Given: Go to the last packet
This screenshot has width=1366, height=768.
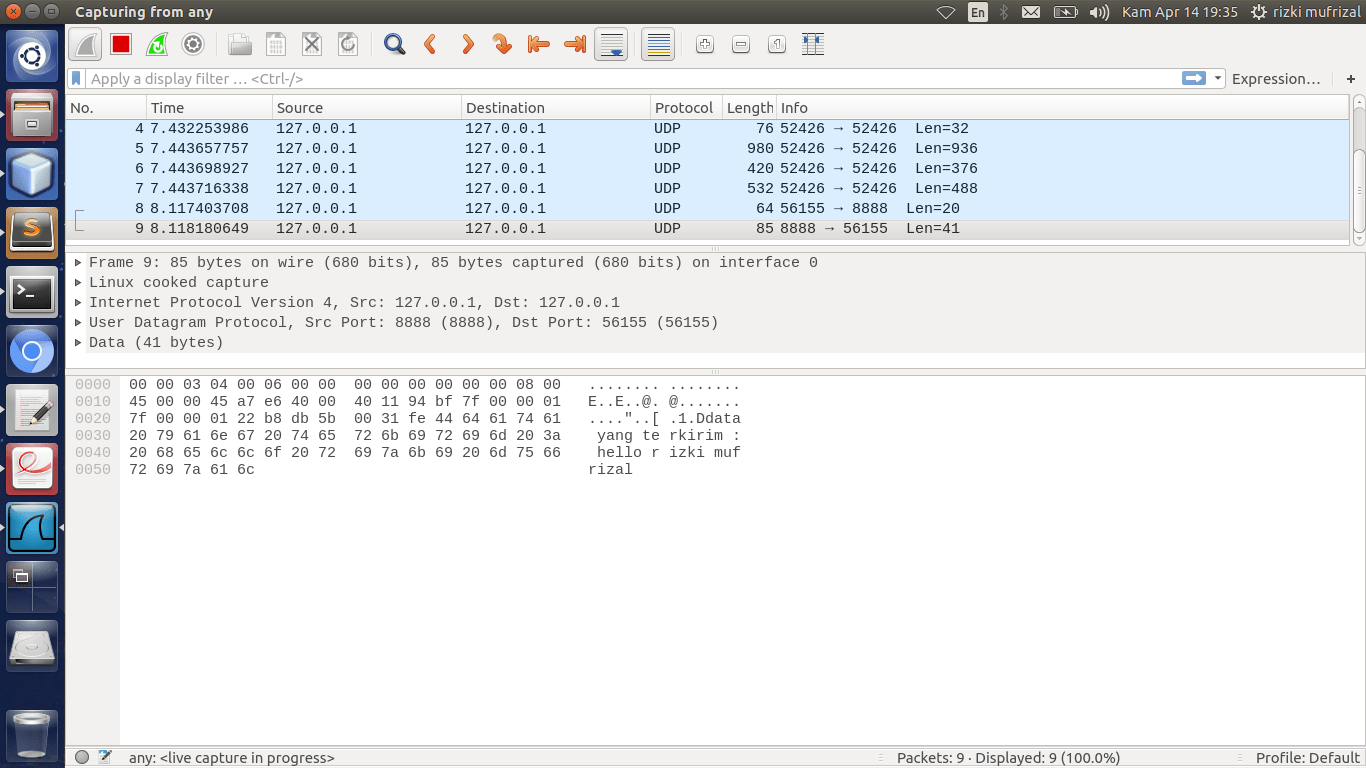Looking at the screenshot, I should (575, 44).
